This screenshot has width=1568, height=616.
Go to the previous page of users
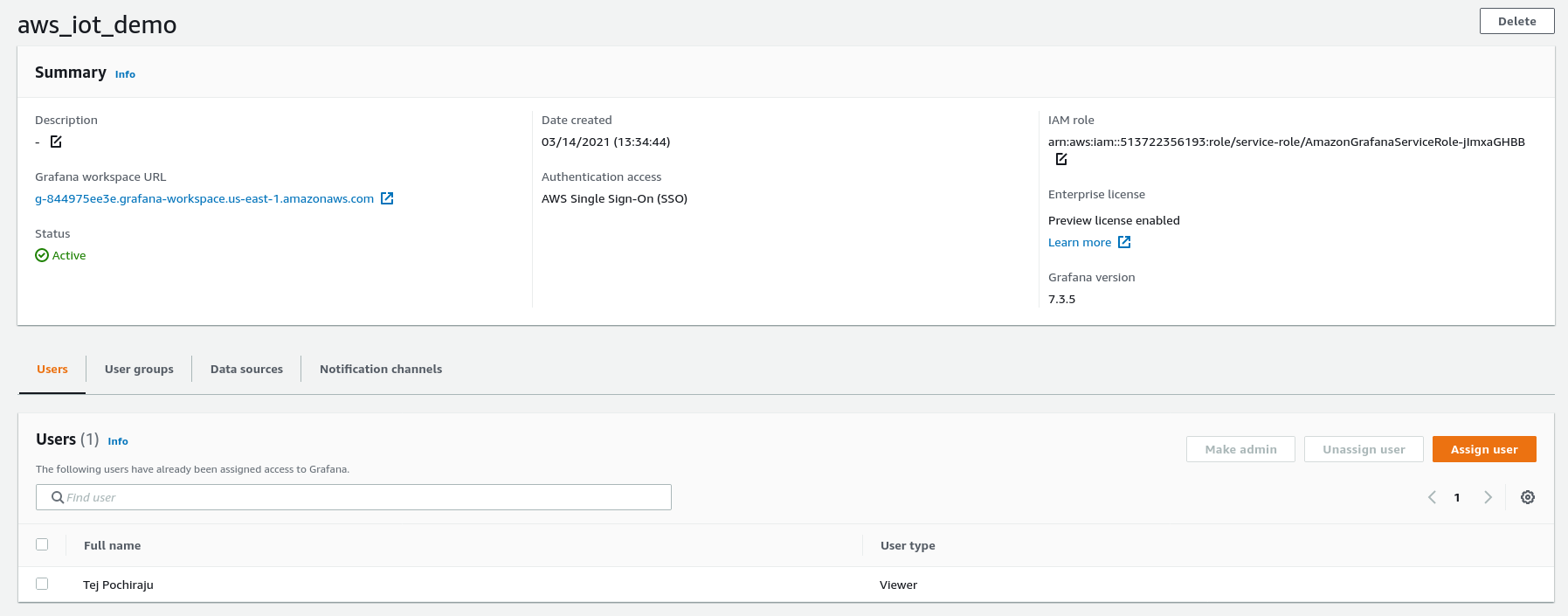pyautogui.click(x=1432, y=497)
